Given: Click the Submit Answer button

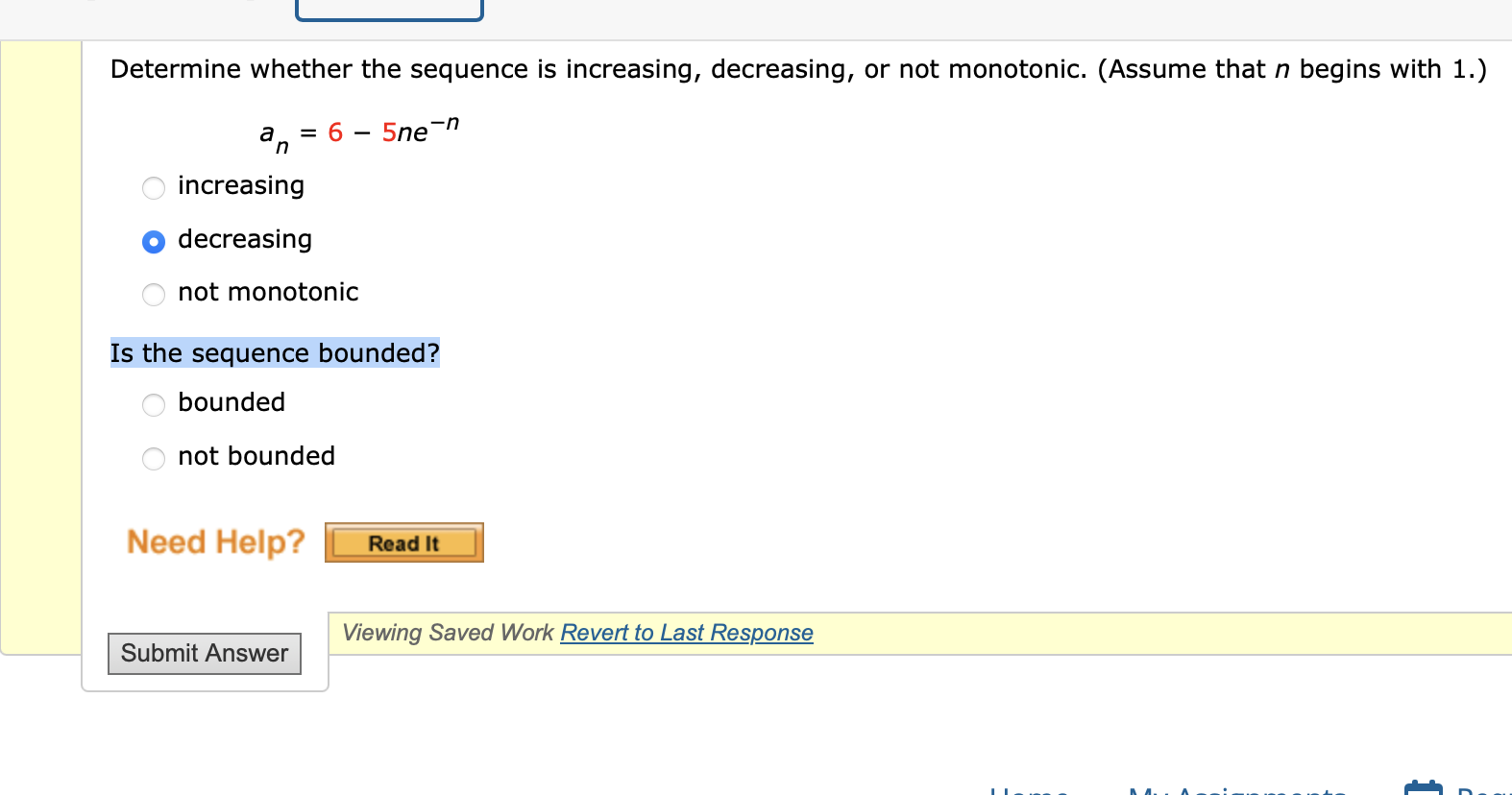Looking at the screenshot, I should point(205,654).
